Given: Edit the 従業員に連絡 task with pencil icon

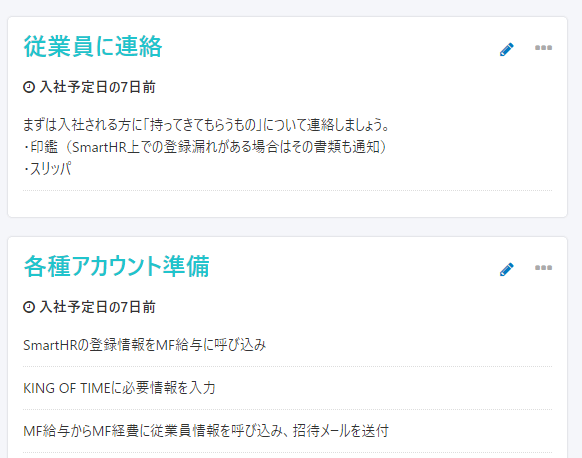Looking at the screenshot, I should tap(507, 49).
